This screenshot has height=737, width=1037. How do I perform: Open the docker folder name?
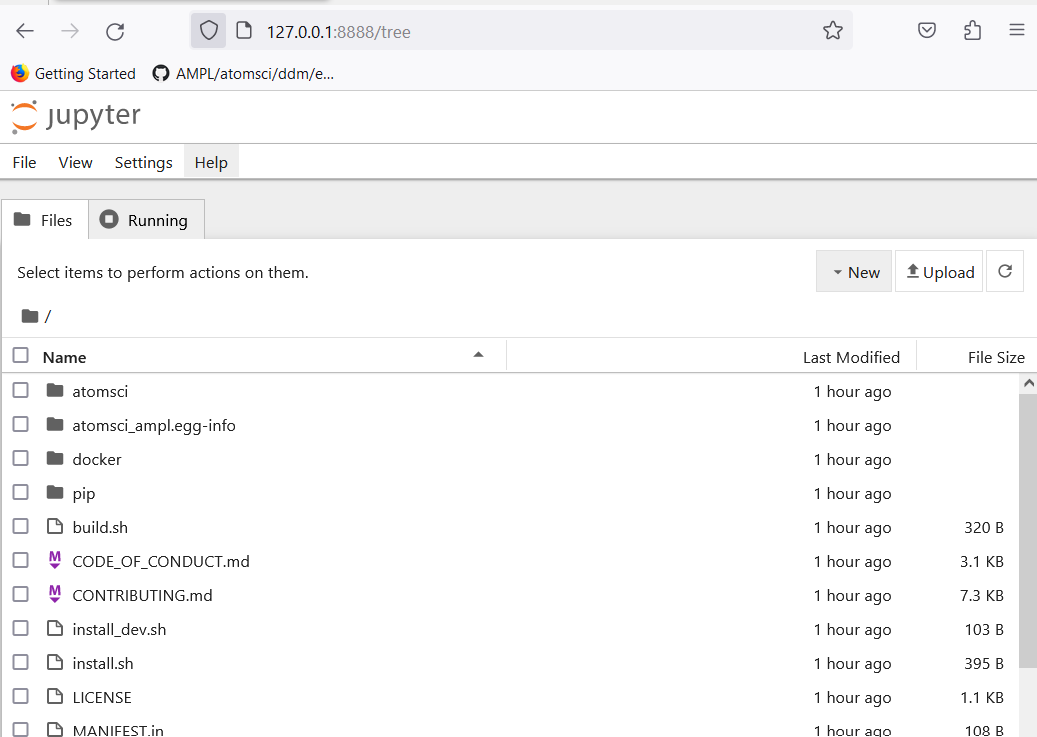click(97, 460)
